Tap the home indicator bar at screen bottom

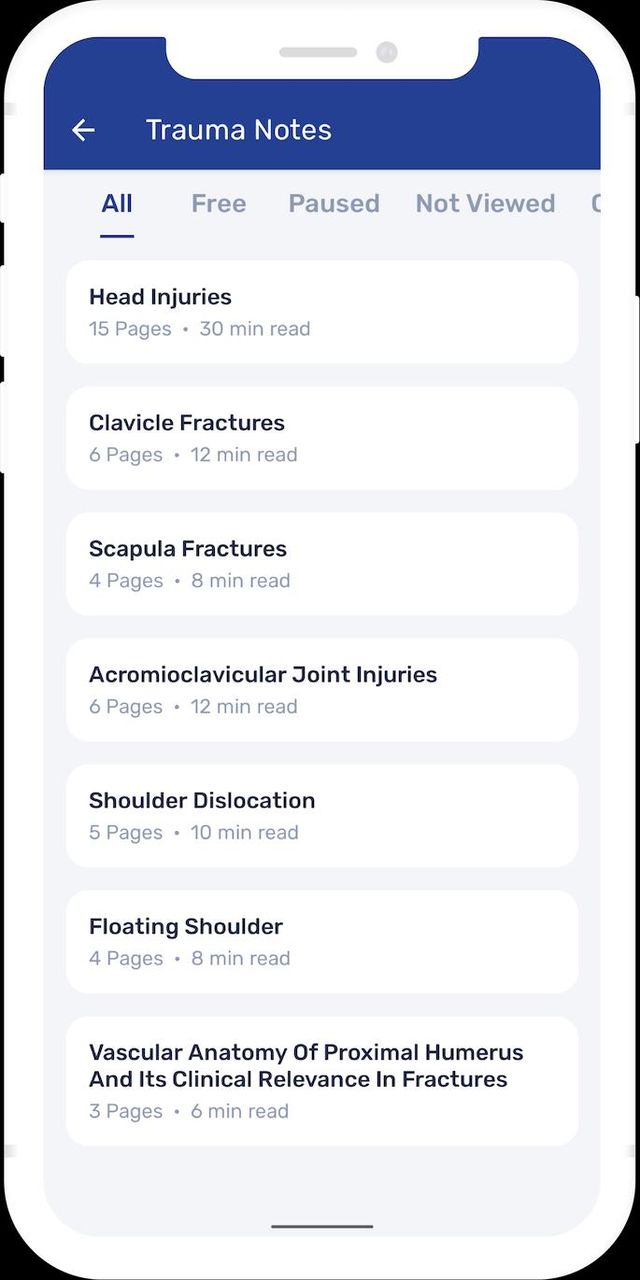point(320,1225)
